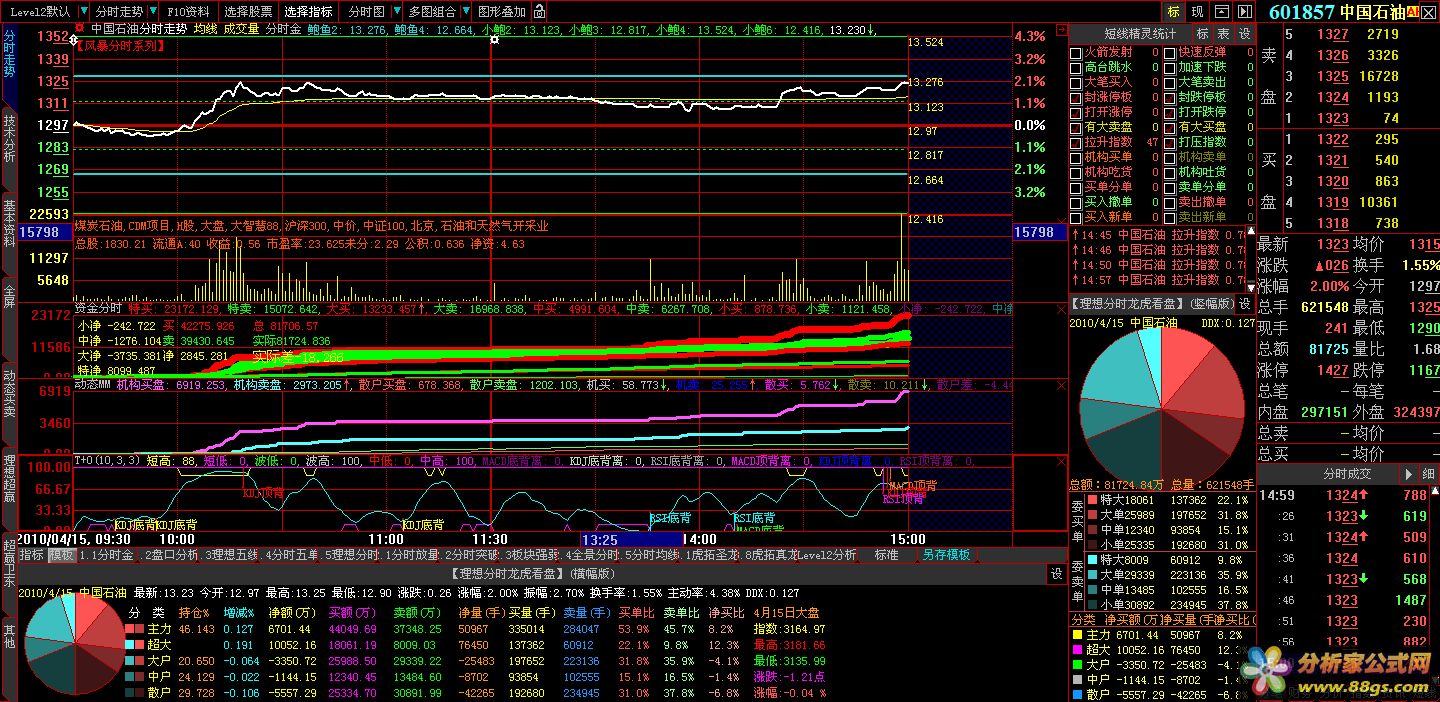Uncheck the 拉升指数 checkbox
The image size is (1440, 702).
[1075, 142]
